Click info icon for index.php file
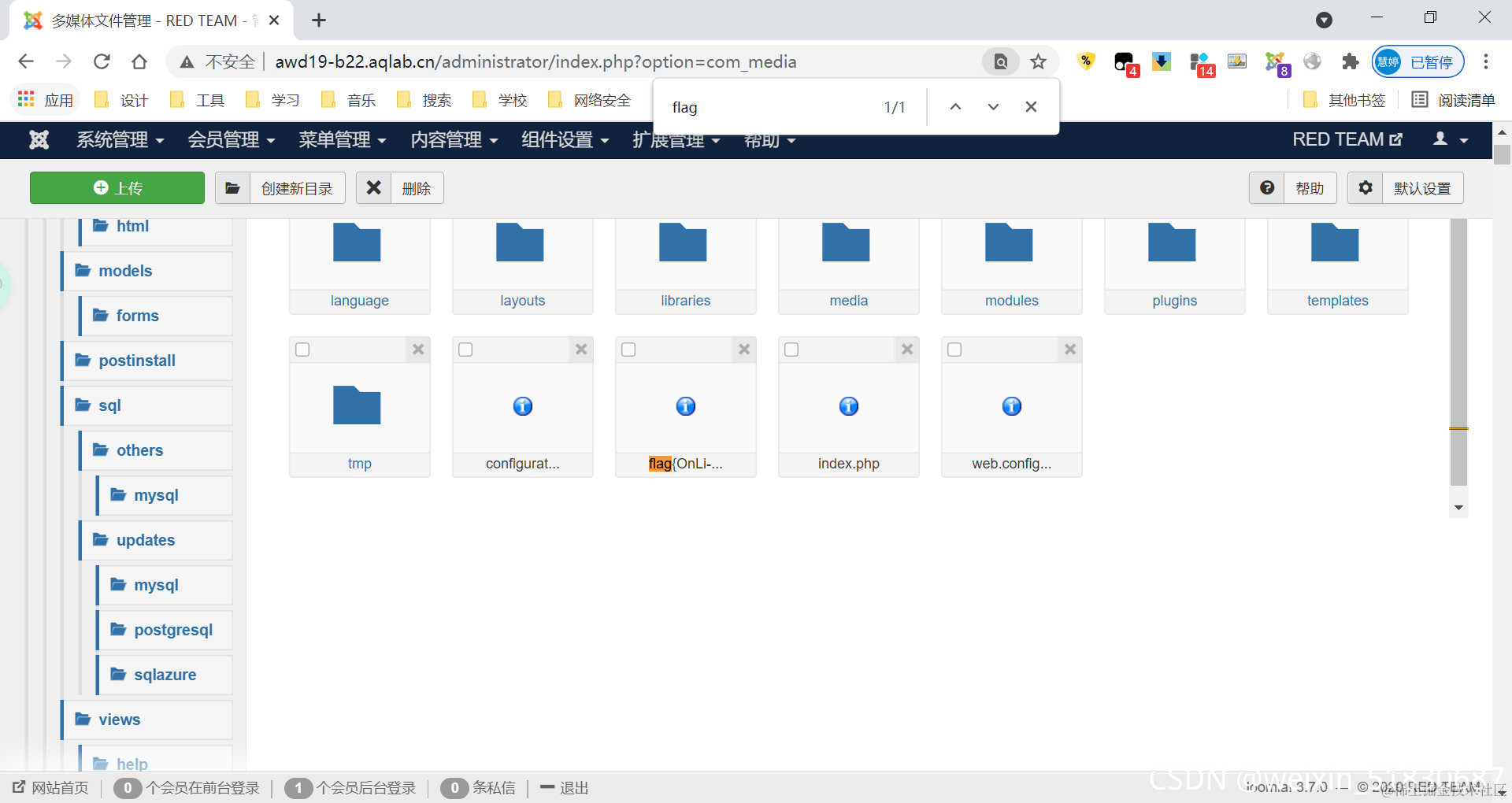The width and height of the screenshot is (1512, 803). tap(849, 406)
